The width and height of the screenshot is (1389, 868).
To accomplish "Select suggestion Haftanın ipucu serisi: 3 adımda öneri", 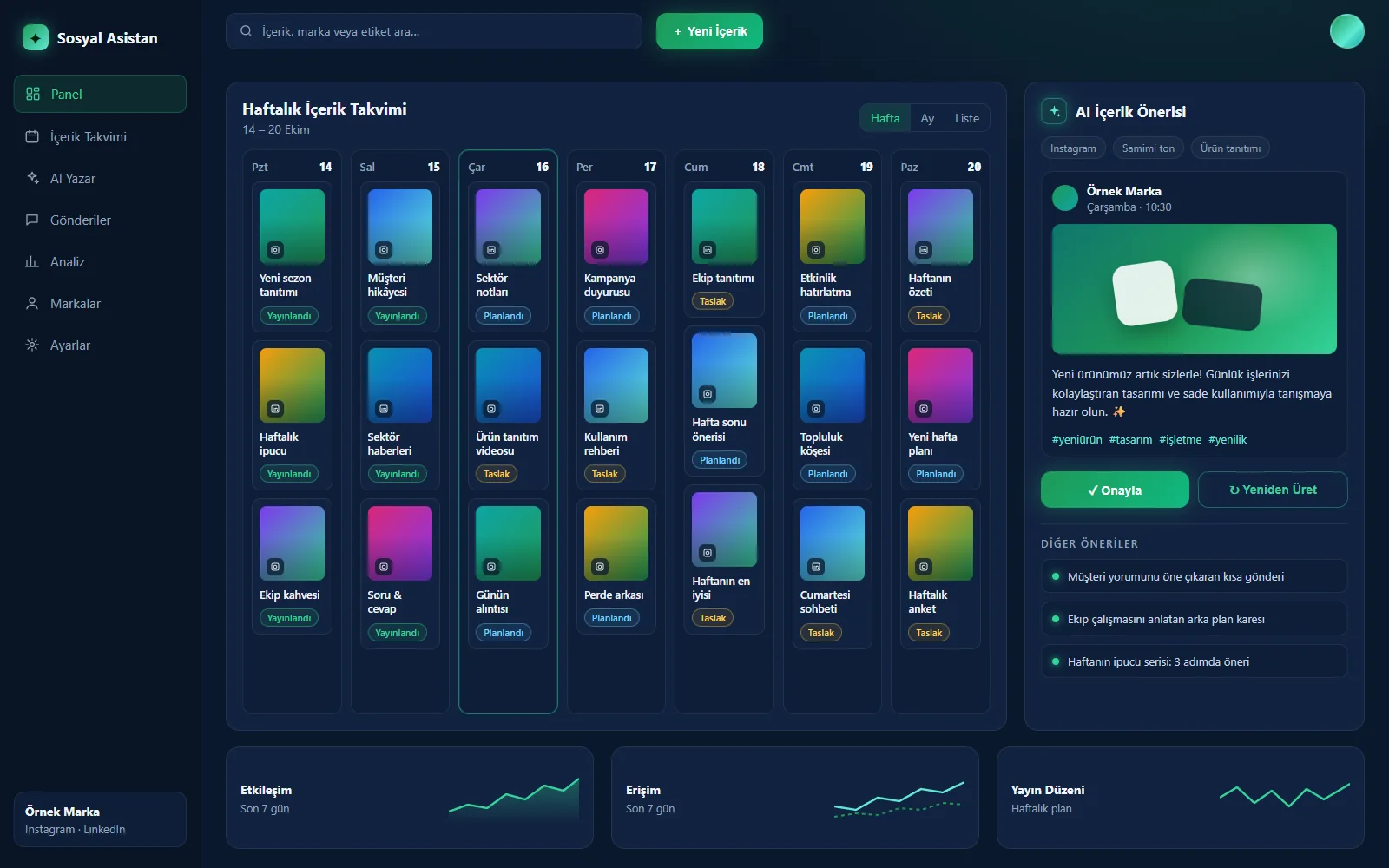I will pos(1194,661).
